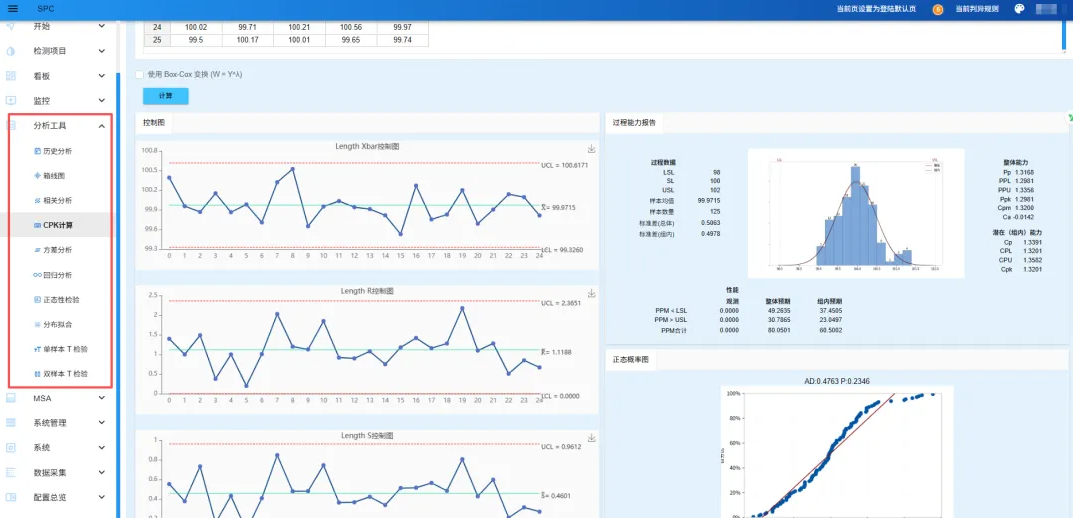Click the 回归分析 sidebar icon
Viewport: 1073px width, 518px height.
[x=38, y=275]
